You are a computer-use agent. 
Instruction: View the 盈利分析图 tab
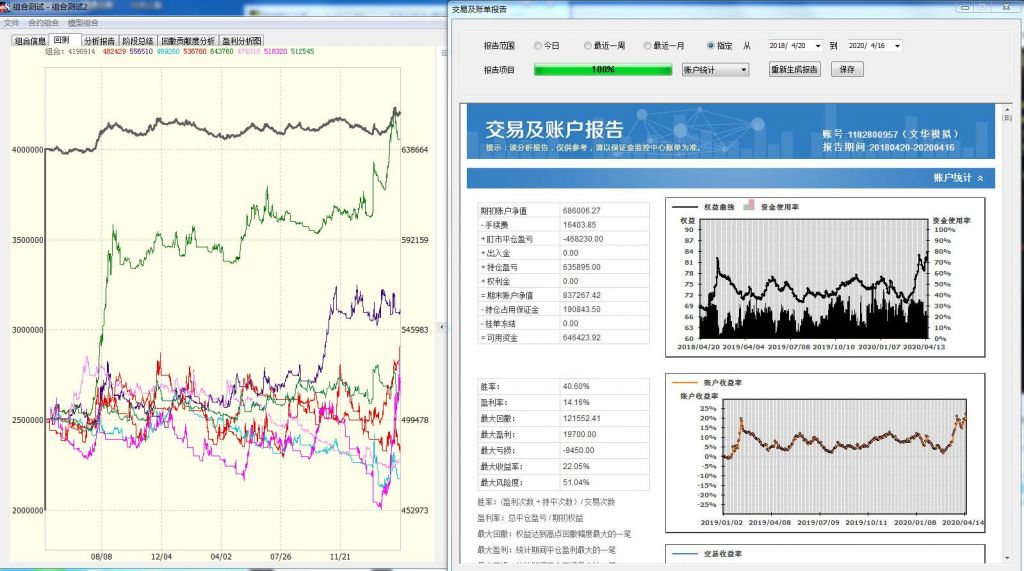pyautogui.click(x=242, y=41)
